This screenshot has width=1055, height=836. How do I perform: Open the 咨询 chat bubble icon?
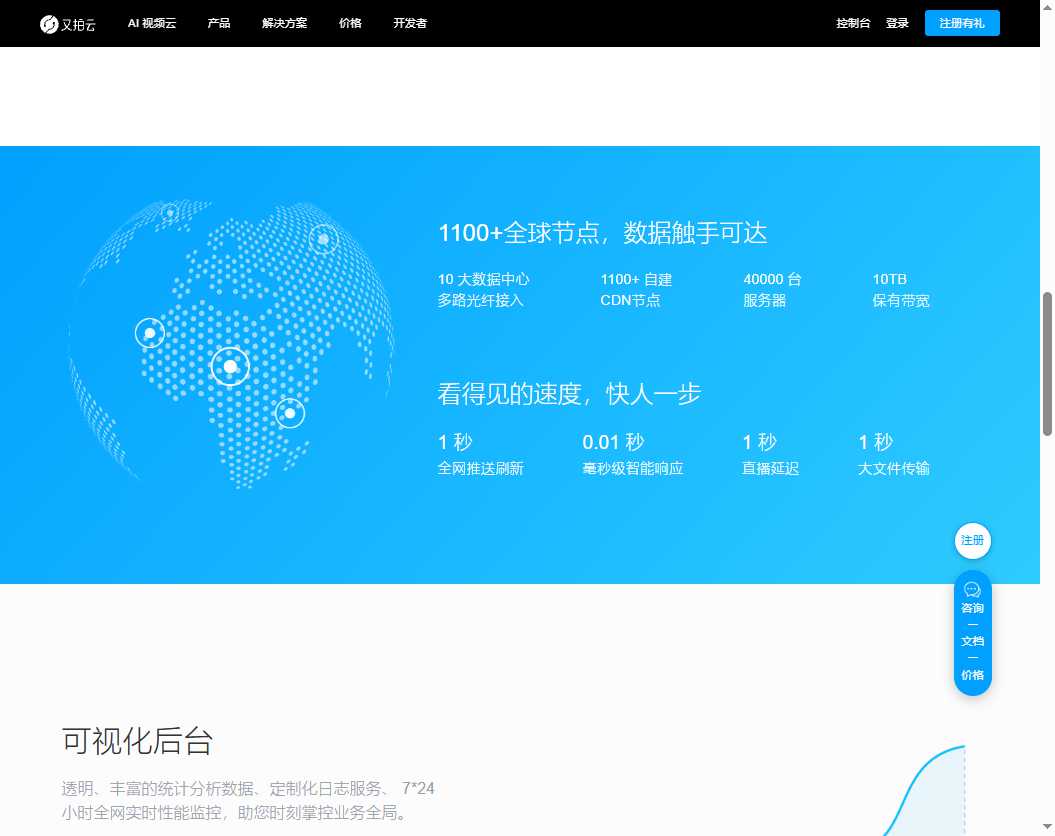pos(972,589)
